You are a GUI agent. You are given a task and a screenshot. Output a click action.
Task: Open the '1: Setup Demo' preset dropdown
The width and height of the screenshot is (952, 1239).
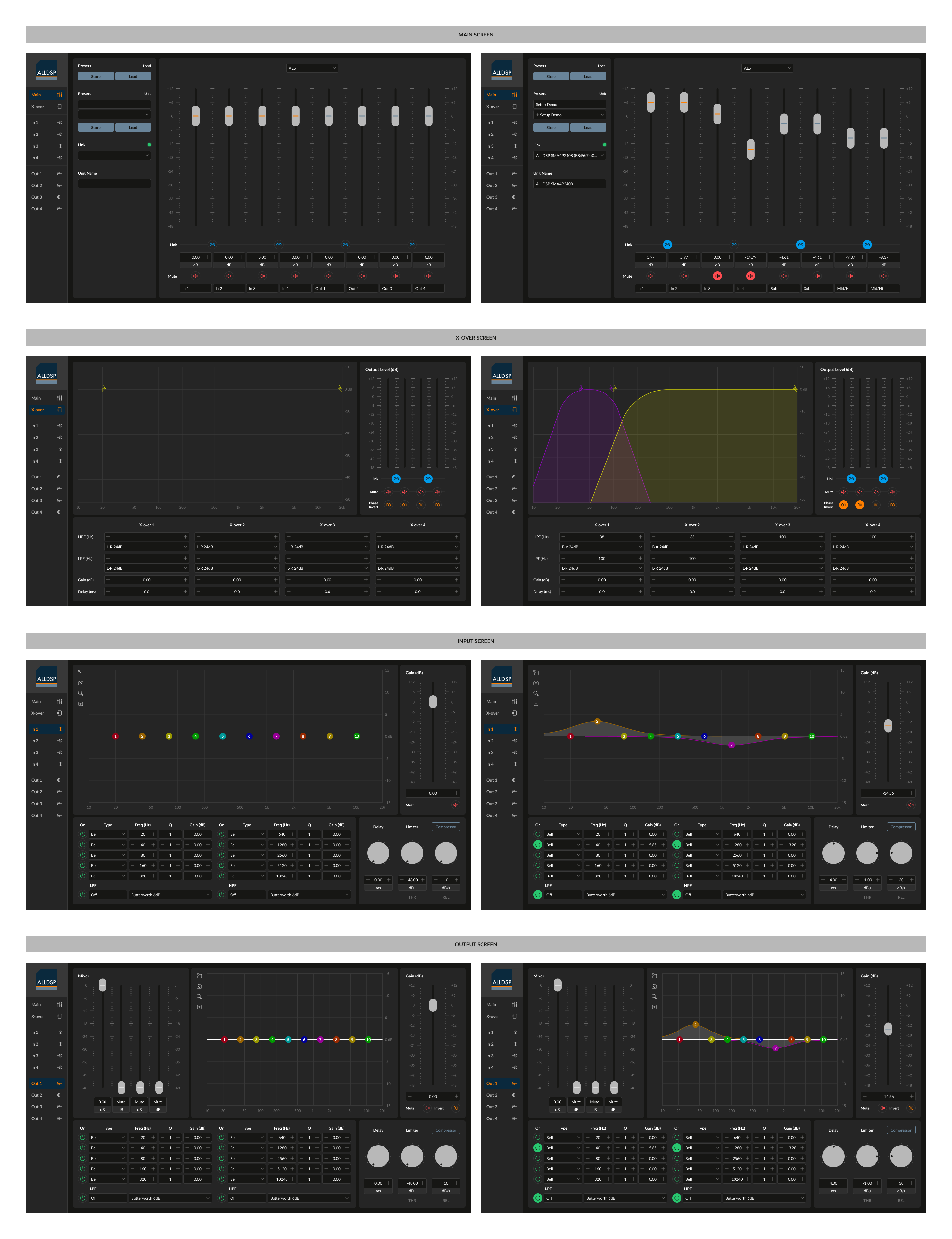569,115
